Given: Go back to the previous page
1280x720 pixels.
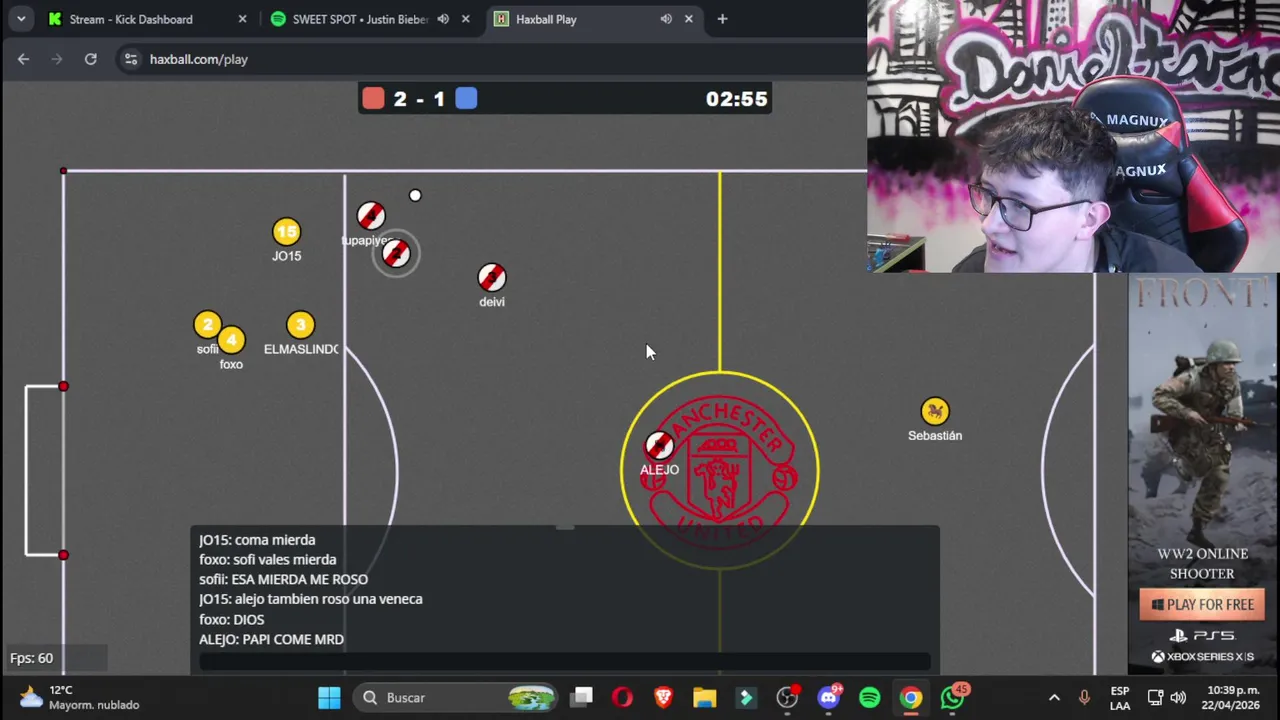Looking at the screenshot, I should click(23, 59).
